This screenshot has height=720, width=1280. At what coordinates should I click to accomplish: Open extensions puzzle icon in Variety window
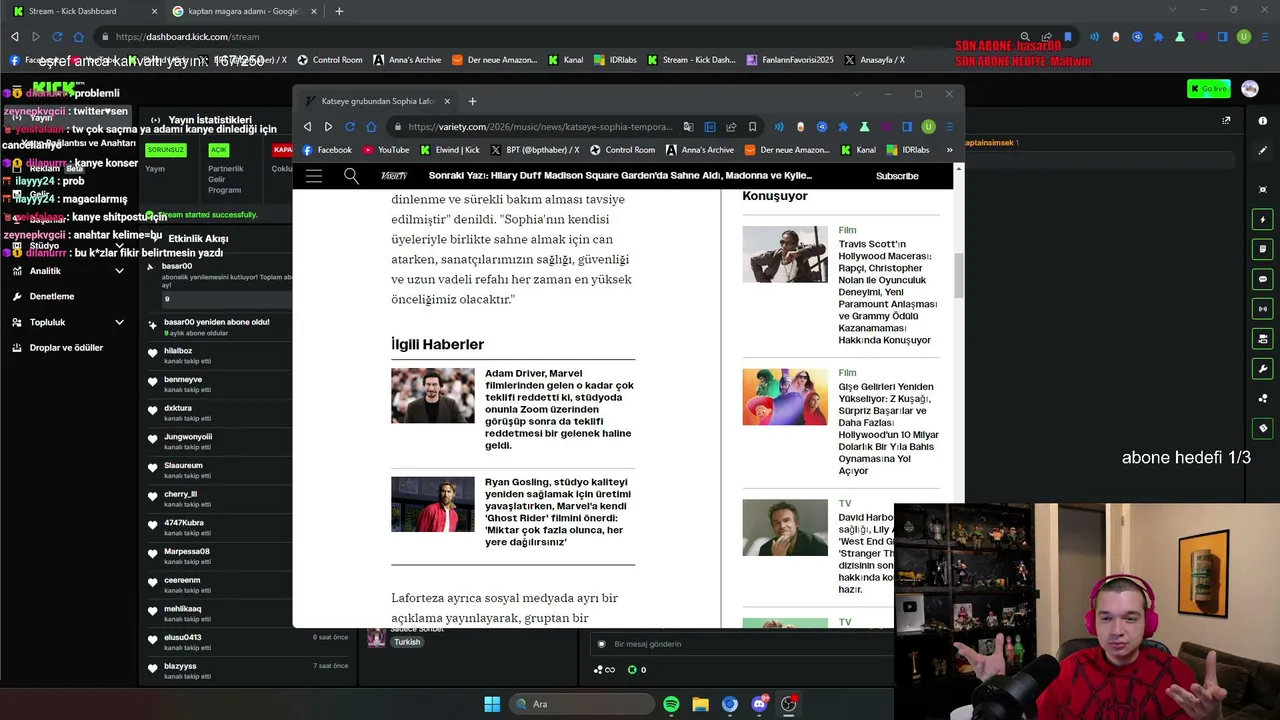point(843,127)
